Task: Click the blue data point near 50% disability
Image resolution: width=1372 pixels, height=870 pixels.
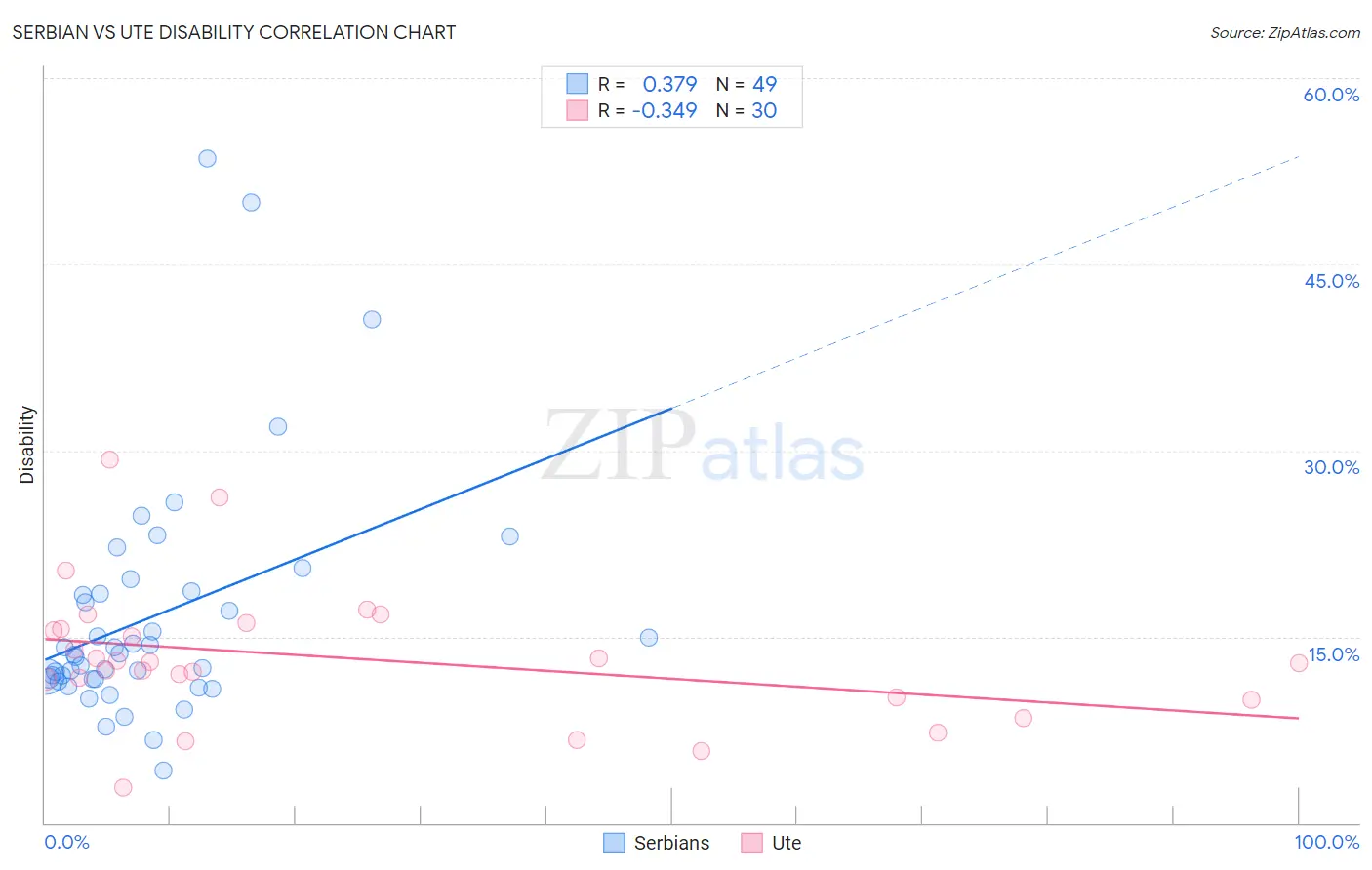Action: tap(251, 202)
